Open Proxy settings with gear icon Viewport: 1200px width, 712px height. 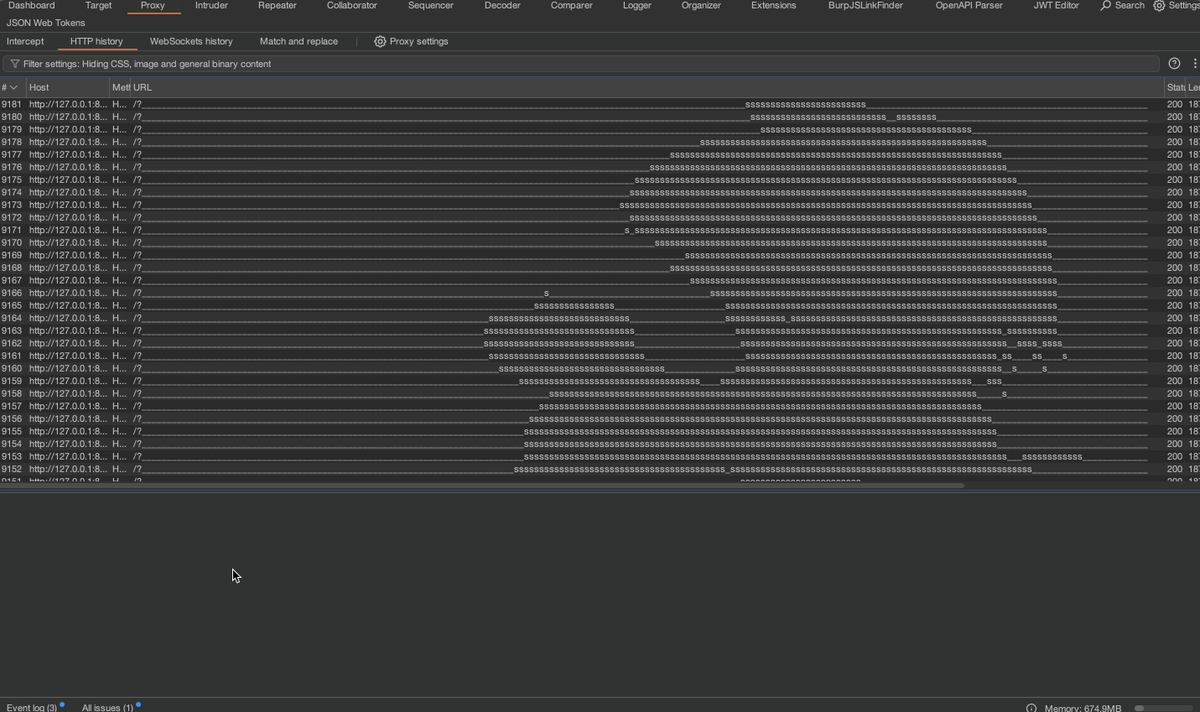point(411,42)
